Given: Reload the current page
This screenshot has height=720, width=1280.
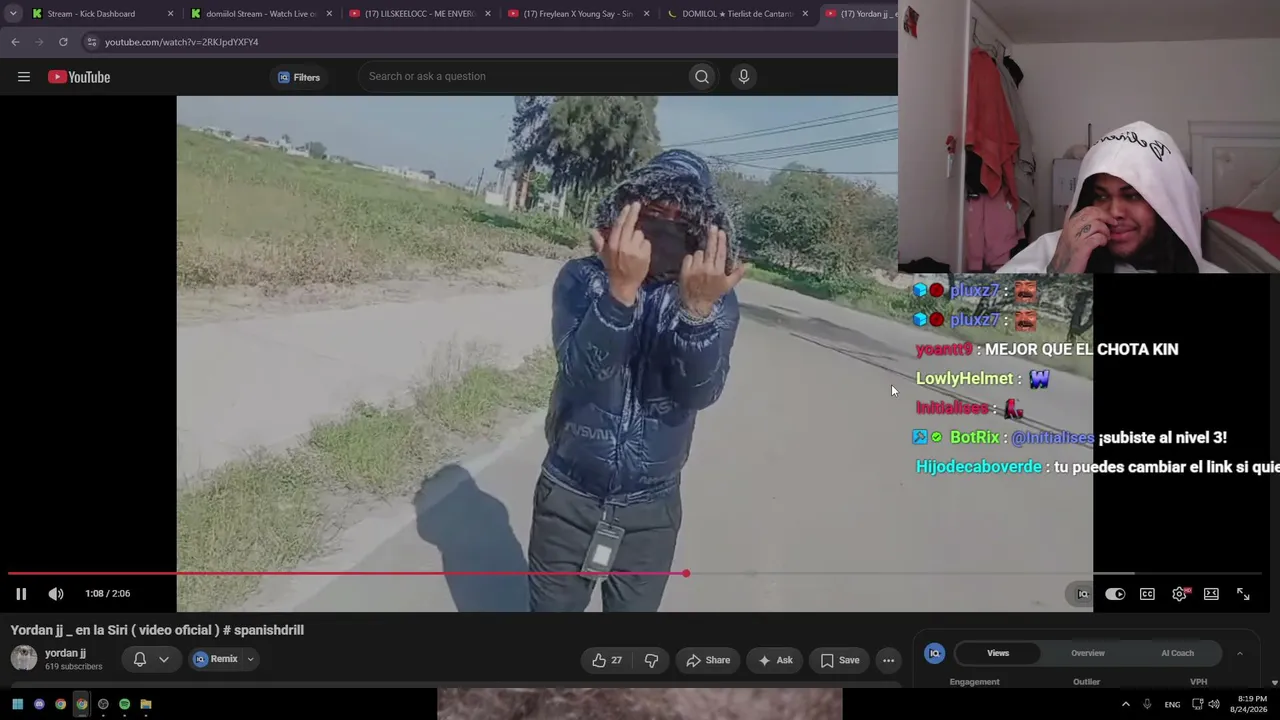Looking at the screenshot, I should tap(63, 42).
